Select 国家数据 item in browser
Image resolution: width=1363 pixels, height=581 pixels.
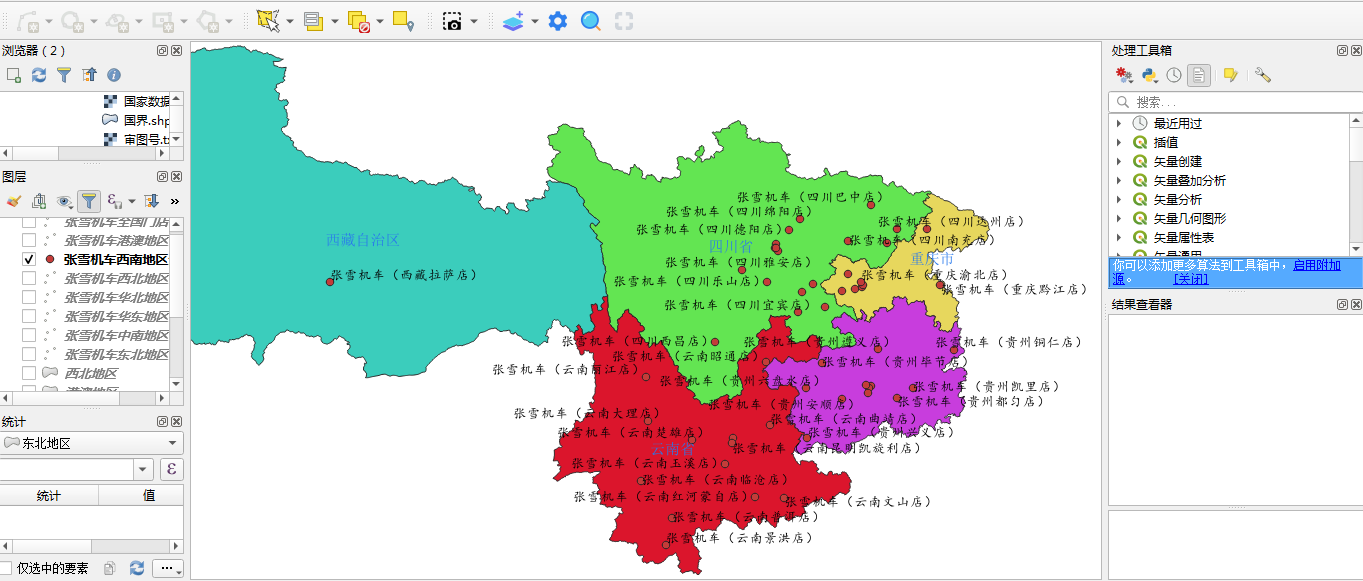pyautogui.click(x=146, y=101)
